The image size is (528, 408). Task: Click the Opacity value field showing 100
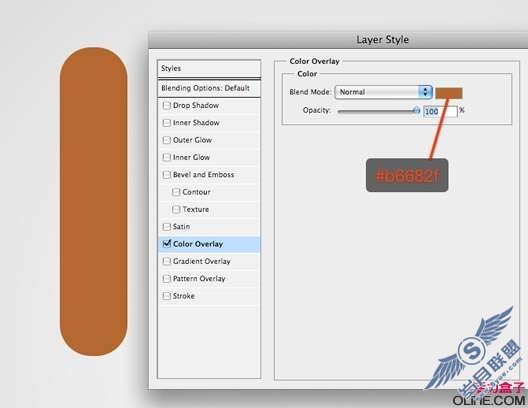[440, 111]
